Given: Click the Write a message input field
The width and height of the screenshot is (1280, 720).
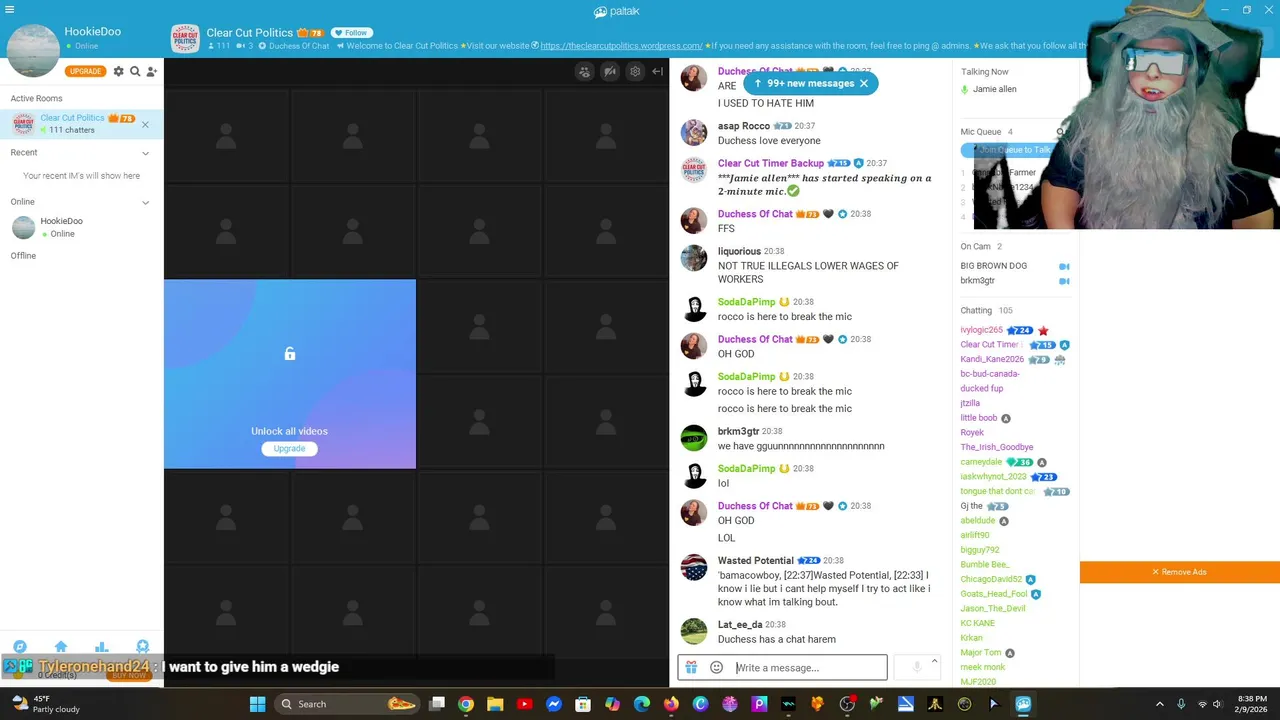Looking at the screenshot, I should [808, 668].
